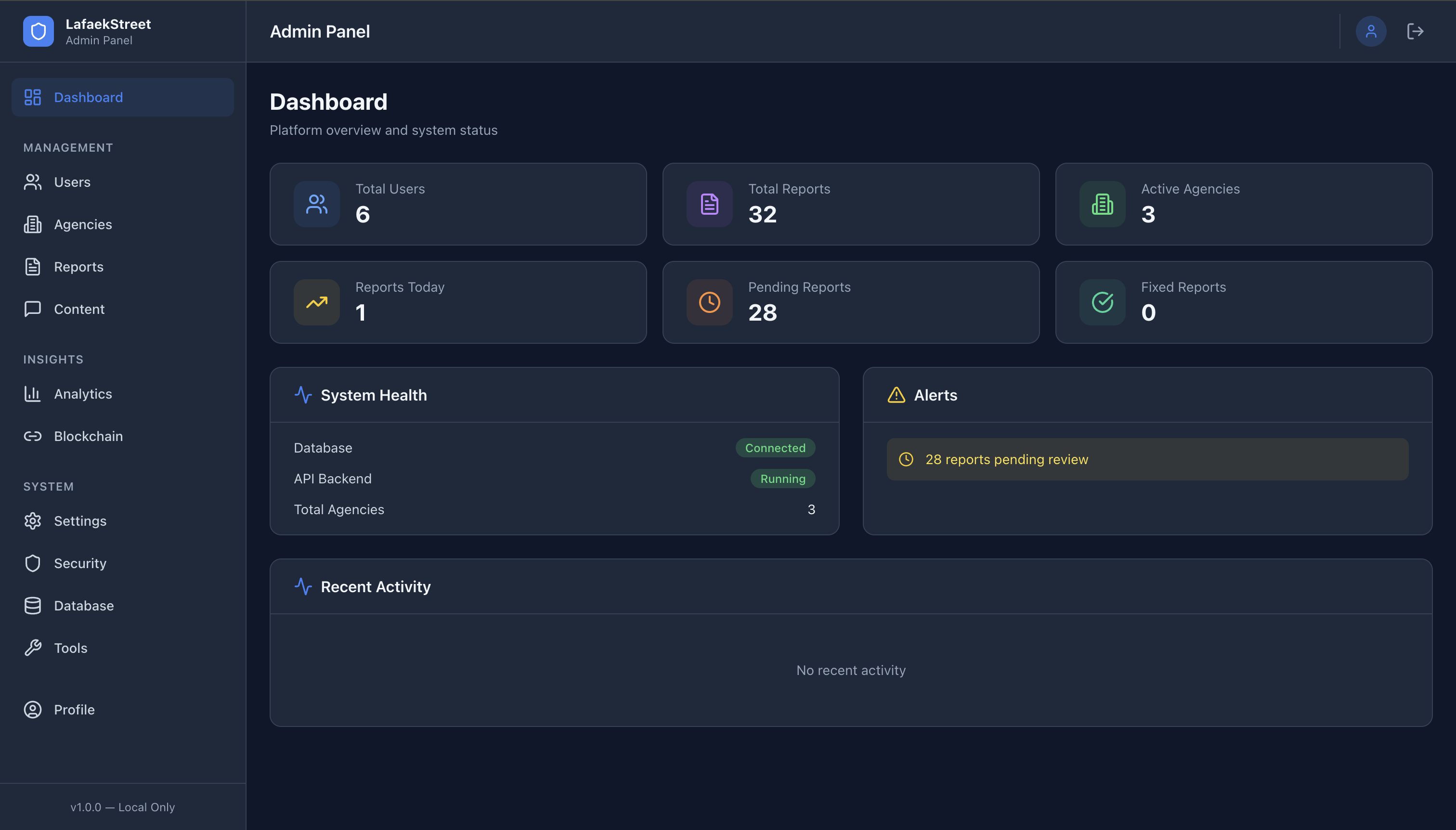The image size is (1456, 830).
Task: Select the Pending Reports stat card
Action: coord(851,302)
